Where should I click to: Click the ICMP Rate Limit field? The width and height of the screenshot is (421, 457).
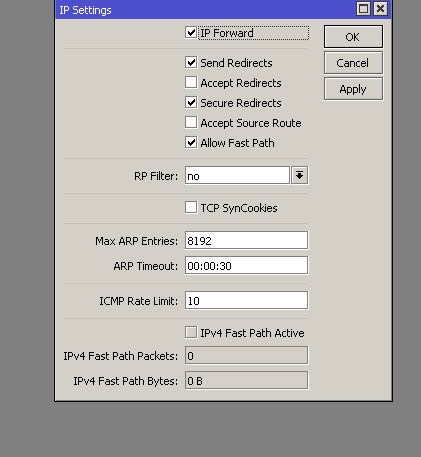tap(246, 300)
